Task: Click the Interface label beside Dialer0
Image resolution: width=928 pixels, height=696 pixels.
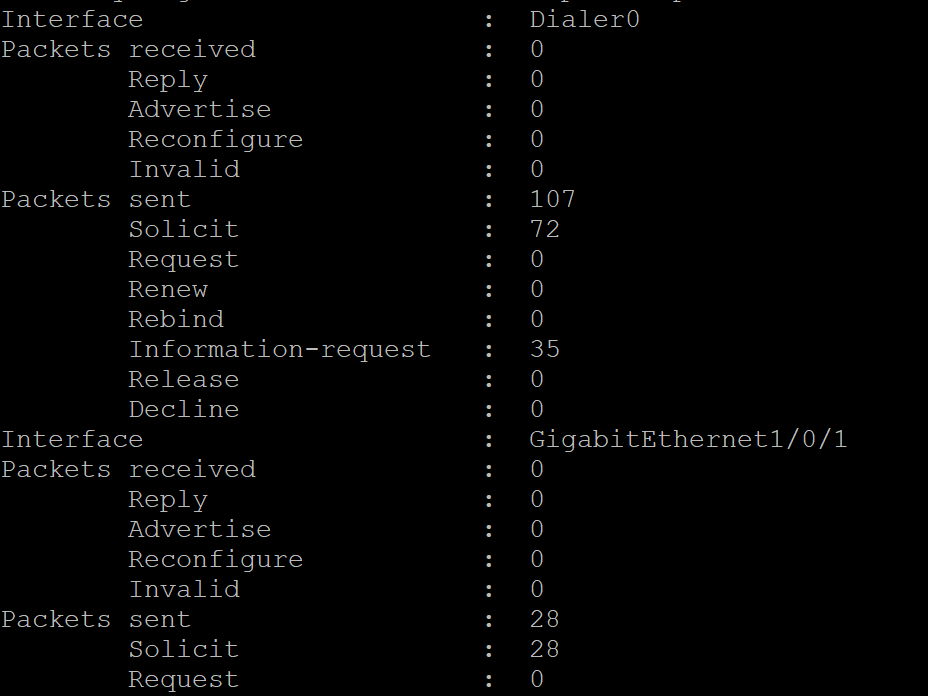Action: (x=72, y=19)
